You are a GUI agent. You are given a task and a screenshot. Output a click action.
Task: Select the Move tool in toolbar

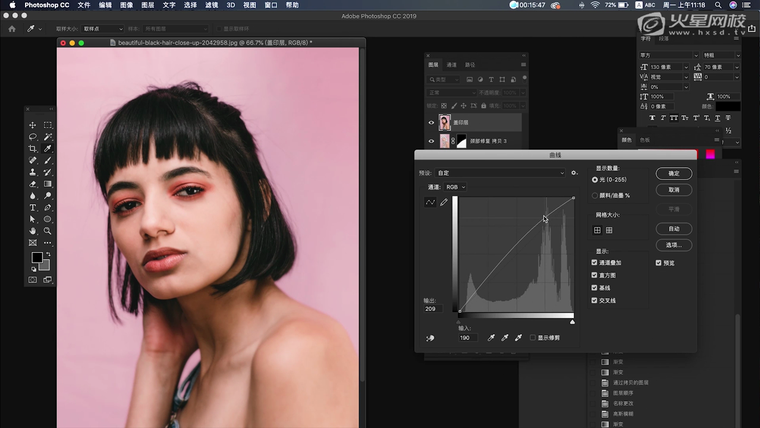33,125
